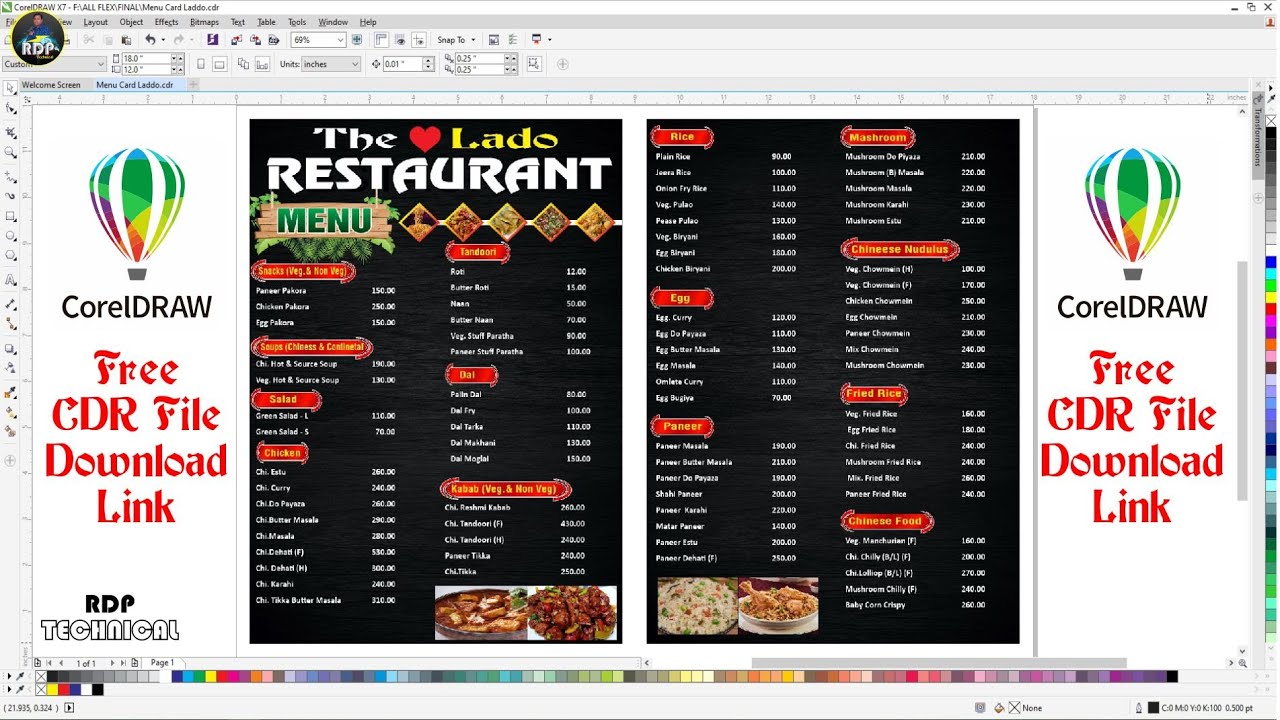Open the Bitmaps menu

204,22
